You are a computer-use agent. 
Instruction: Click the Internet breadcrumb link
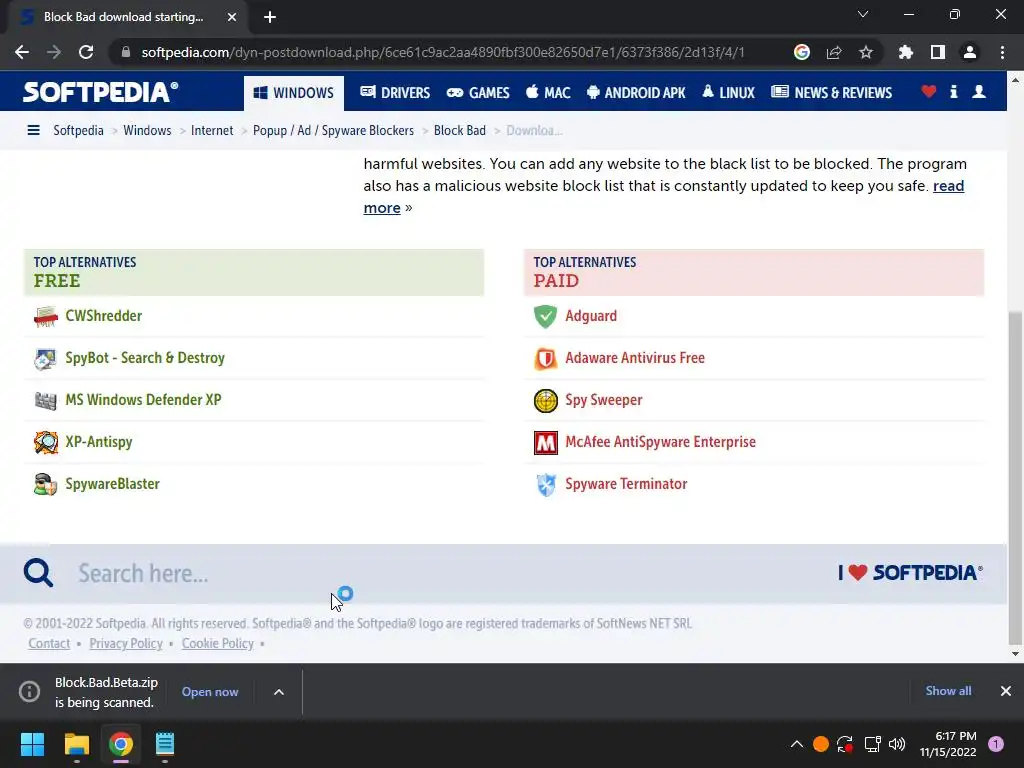pyautogui.click(x=212, y=131)
